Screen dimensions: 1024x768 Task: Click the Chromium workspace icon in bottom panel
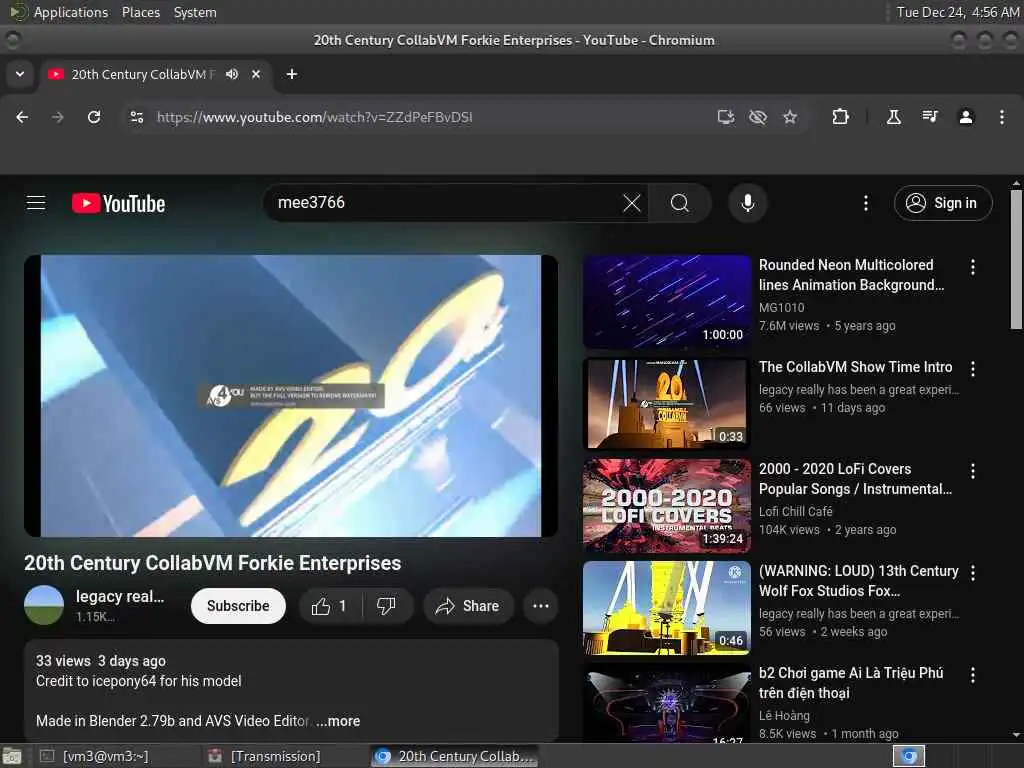coord(909,756)
